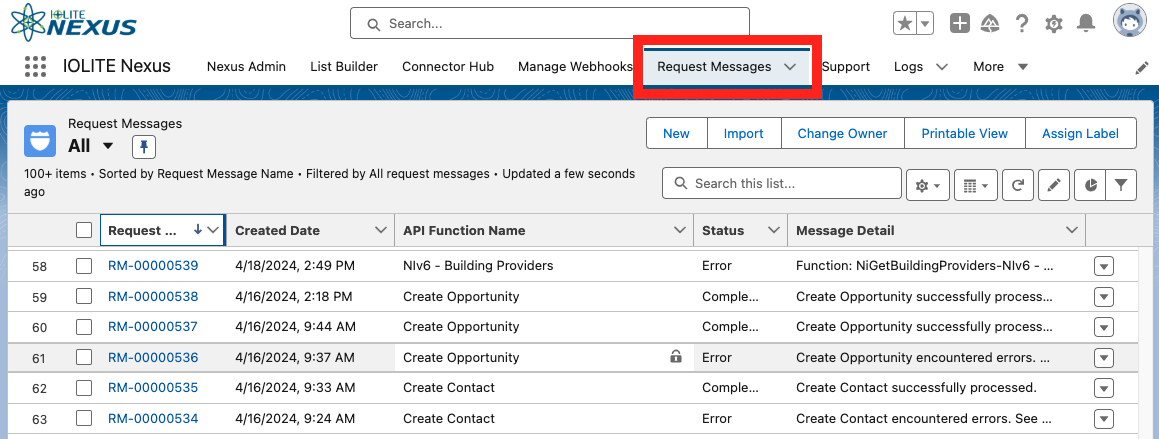This screenshot has width=1159, height=439.
Task: Check the box for RM-00000538
Action: tap(84, 296)
